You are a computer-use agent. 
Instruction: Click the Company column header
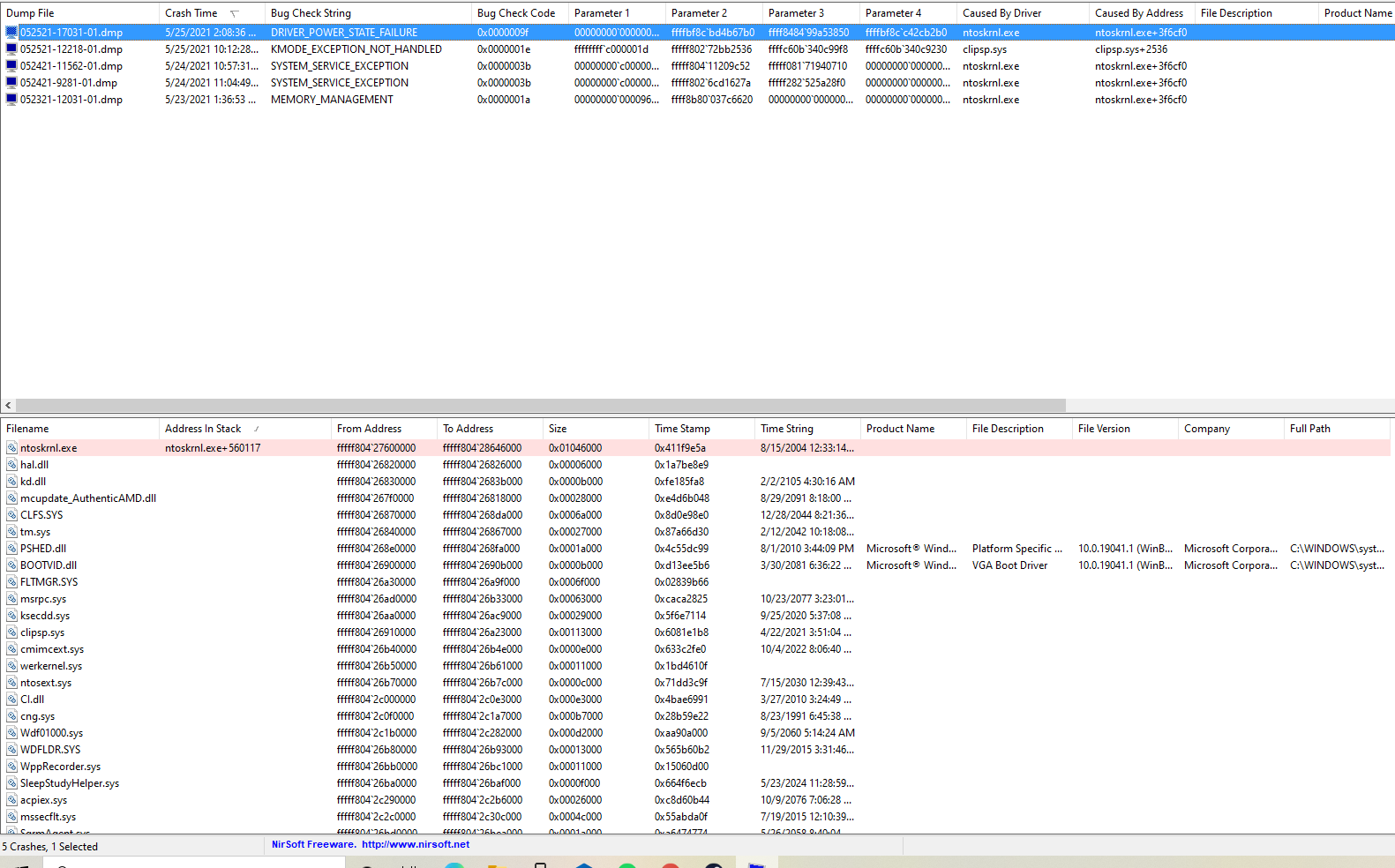click(1231, 429)
